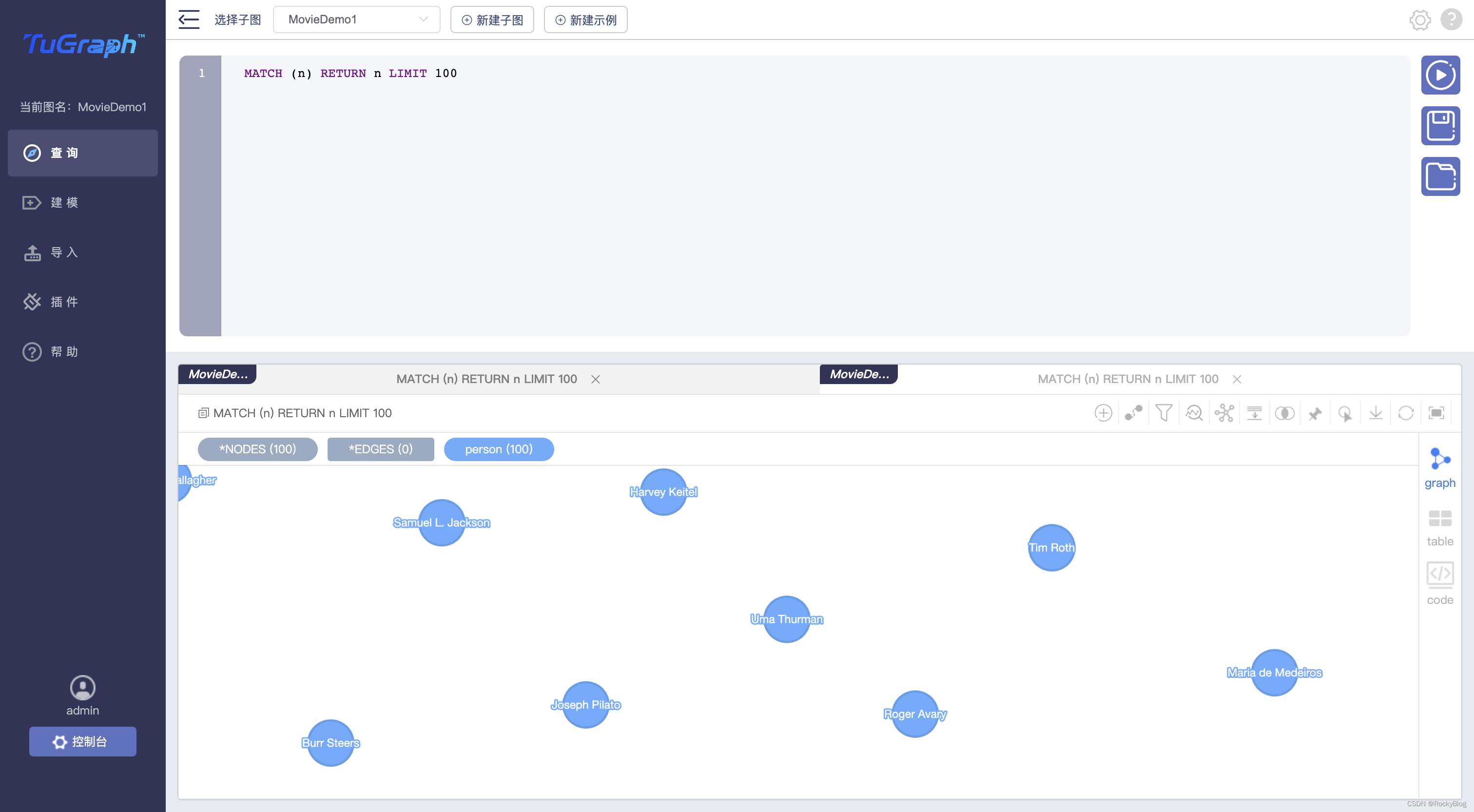Refresh the graph view via the circular arrows

[x=1406, y=413]
